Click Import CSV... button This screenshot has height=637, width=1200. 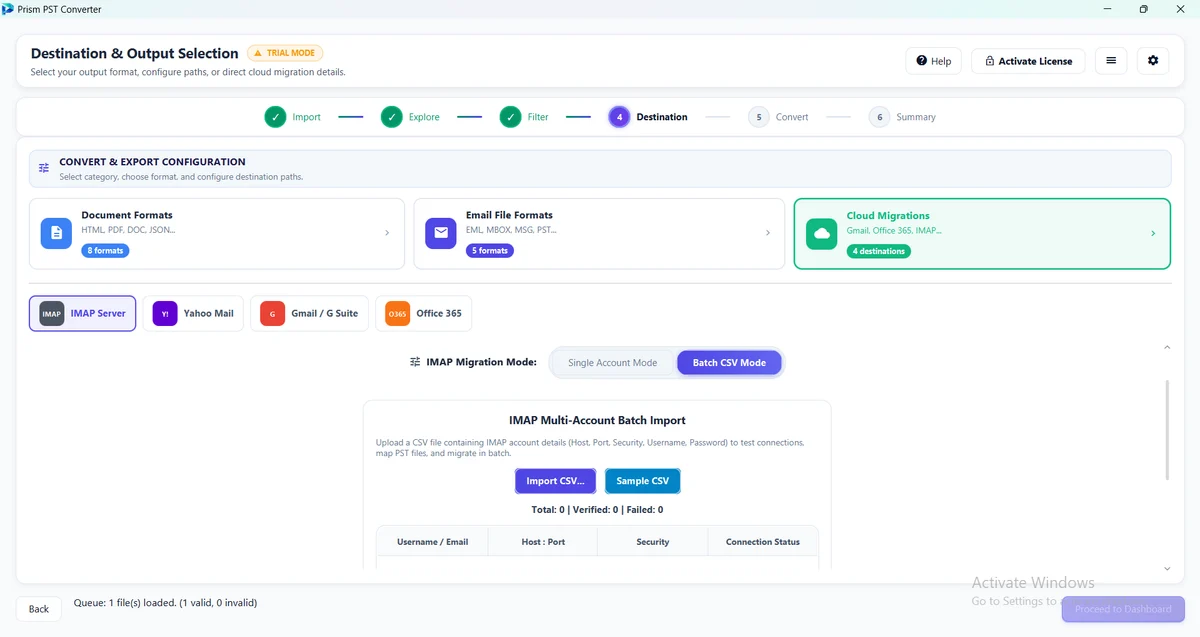point(555,481)
